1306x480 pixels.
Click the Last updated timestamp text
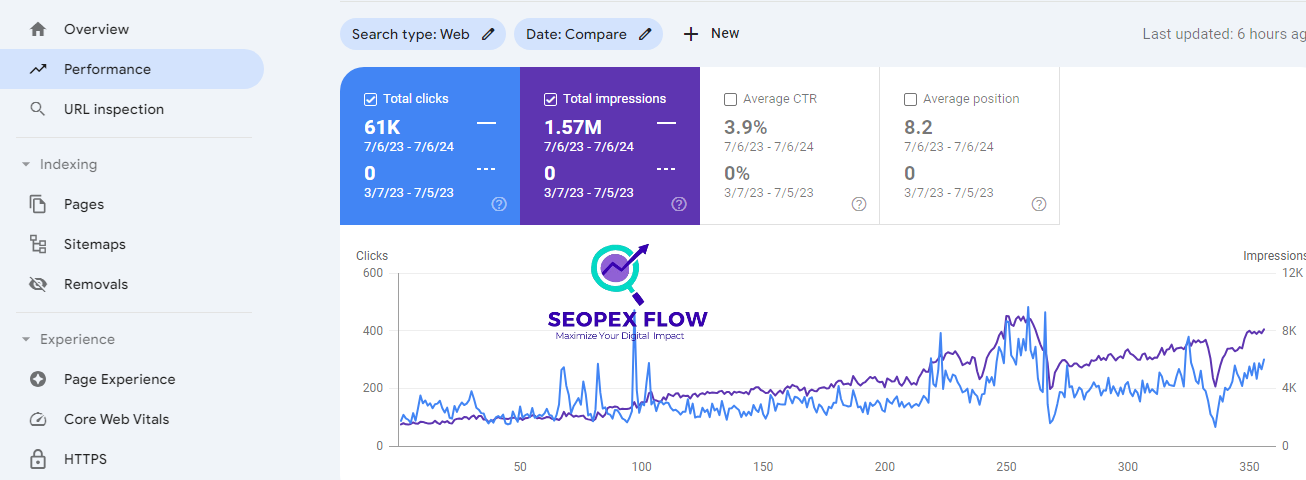point(1224,34)
